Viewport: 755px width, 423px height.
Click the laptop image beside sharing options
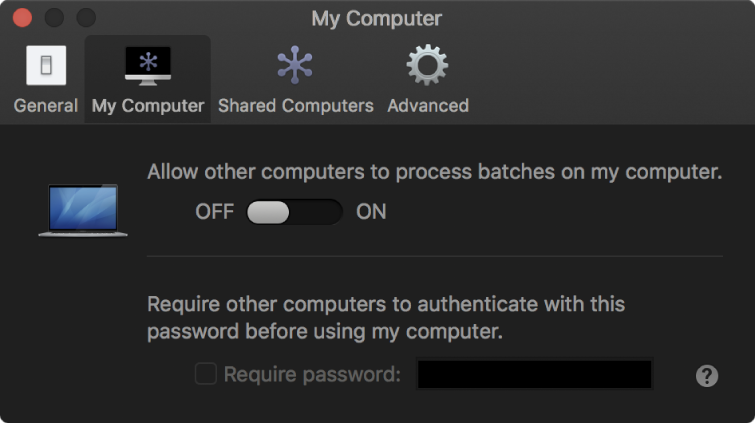tap(83, 210)
